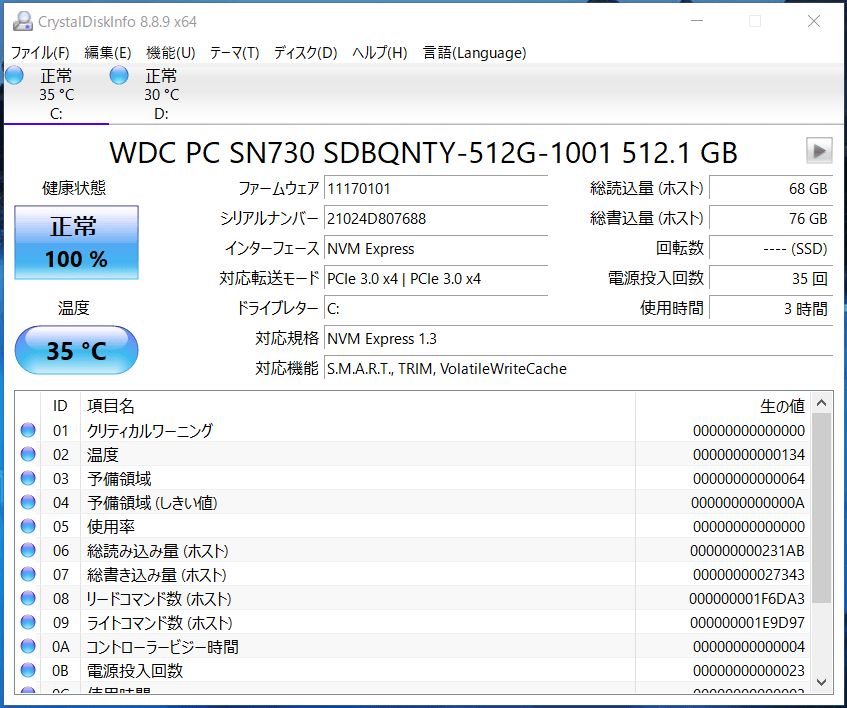Select raw value 0000000000134
Viewport: 847px width, 708px height.
(749, 455)
